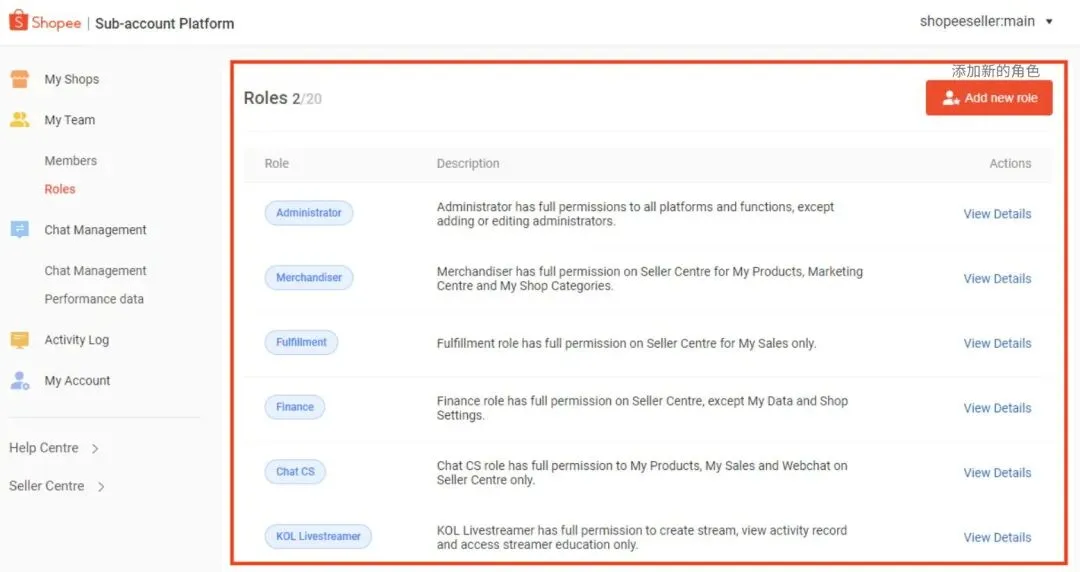Open My Team in the sidebar

70,120
